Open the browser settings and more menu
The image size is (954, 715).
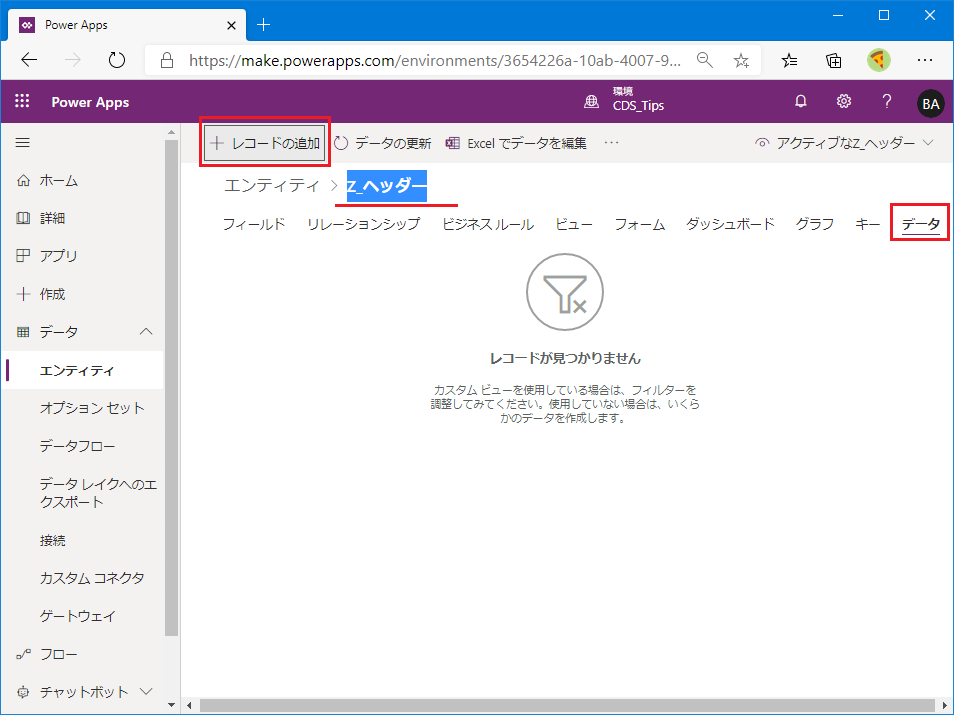(925, 60)
